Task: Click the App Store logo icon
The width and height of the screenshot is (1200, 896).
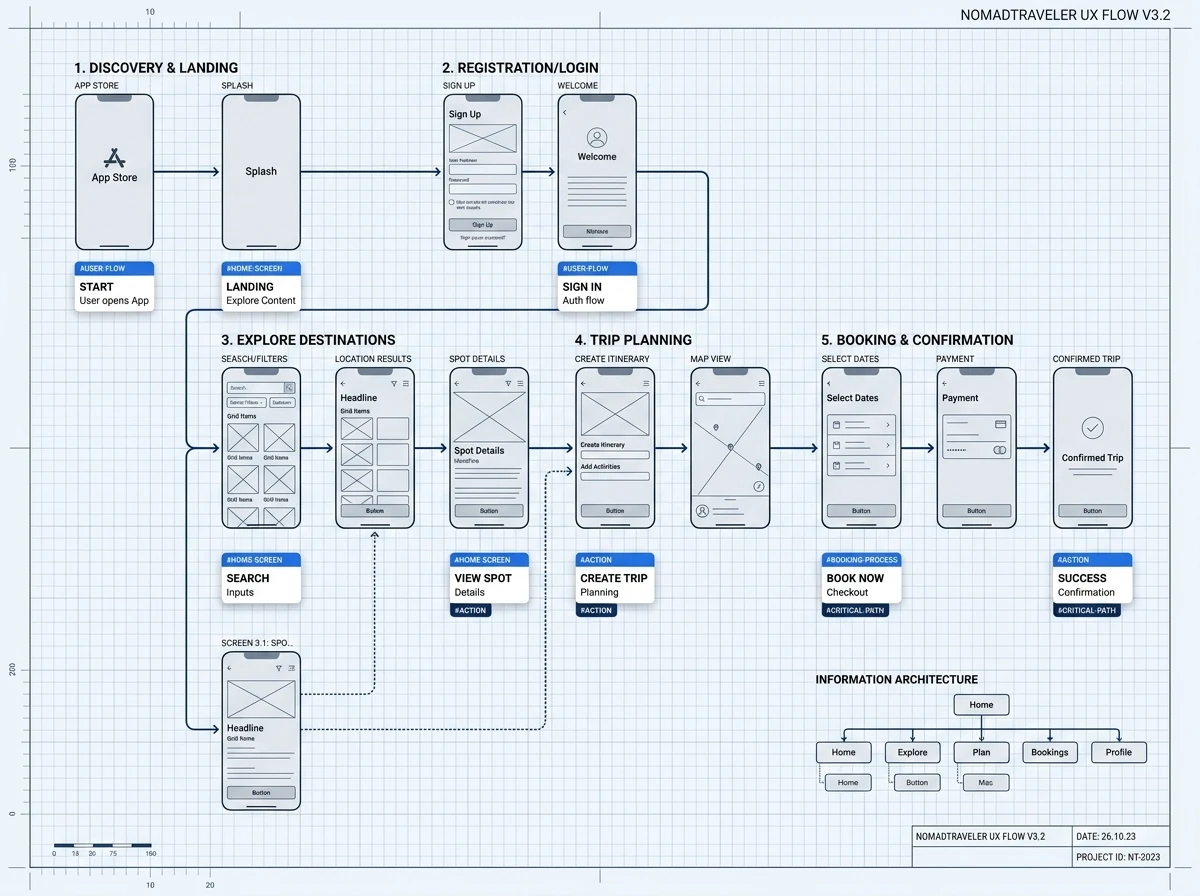Action: click(115, 158)
